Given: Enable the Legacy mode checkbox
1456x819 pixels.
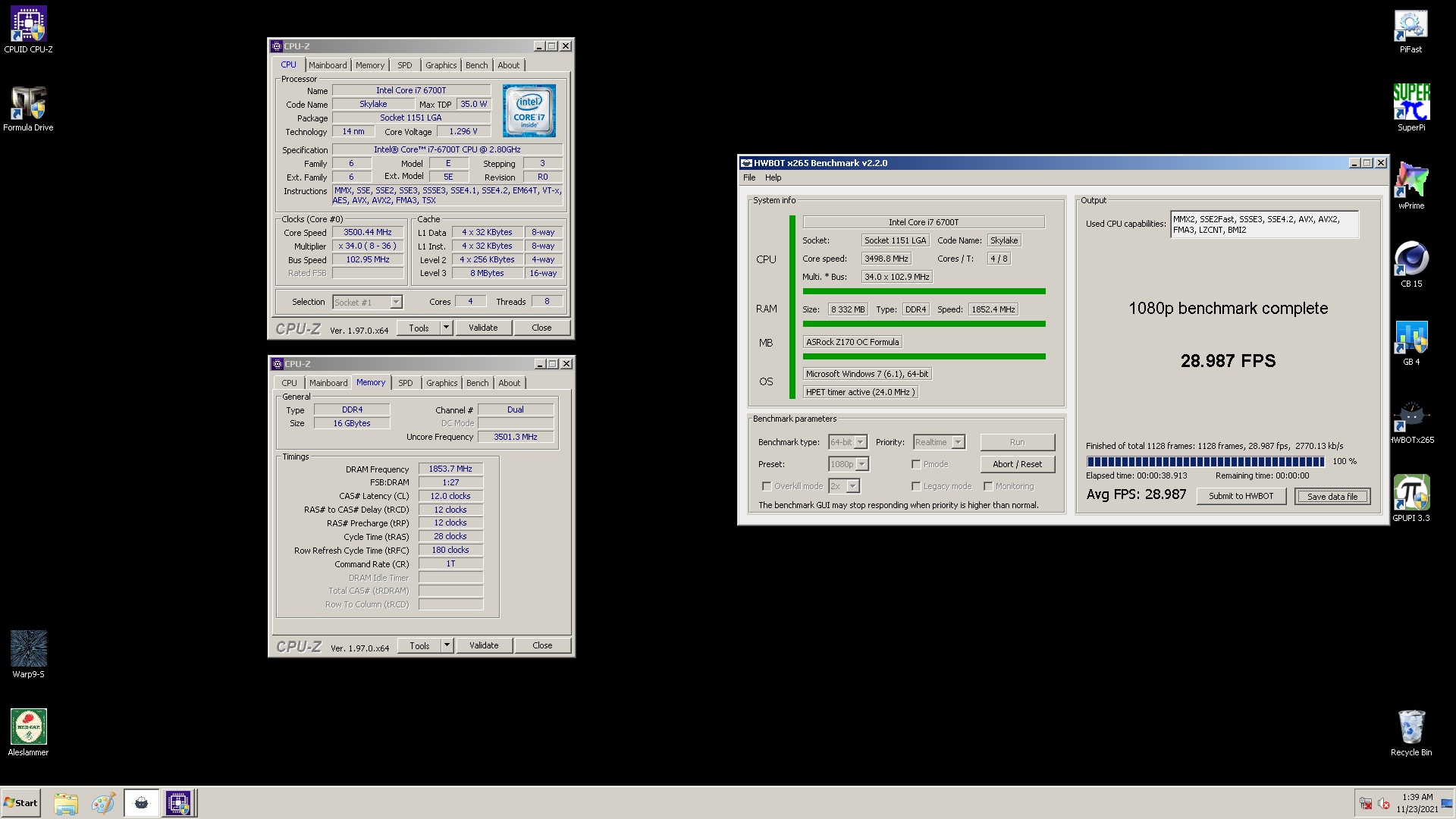Looking at the screenshot, I should (x=916, y=486).
